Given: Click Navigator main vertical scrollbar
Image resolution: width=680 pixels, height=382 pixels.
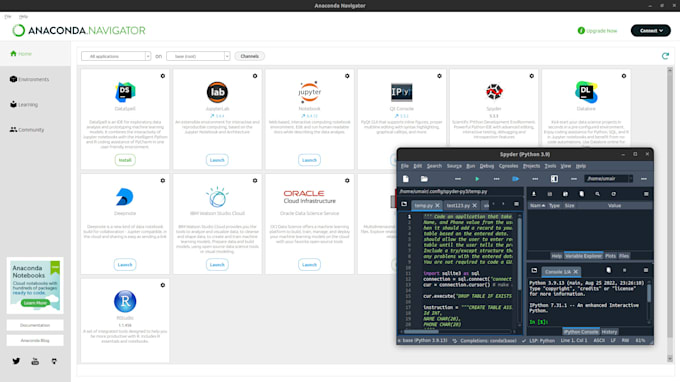Looking at the screenshot, I should coord(670,215).
